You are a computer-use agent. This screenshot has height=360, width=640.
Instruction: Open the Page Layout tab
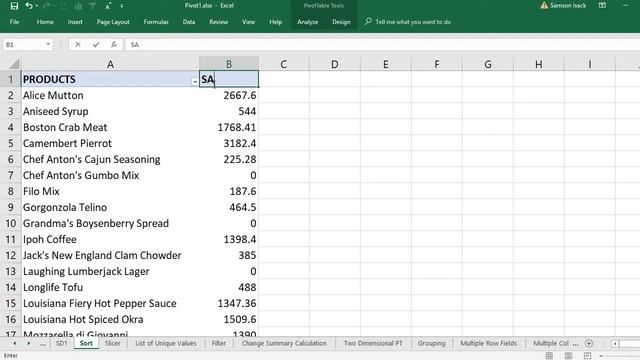coord(113,22)
